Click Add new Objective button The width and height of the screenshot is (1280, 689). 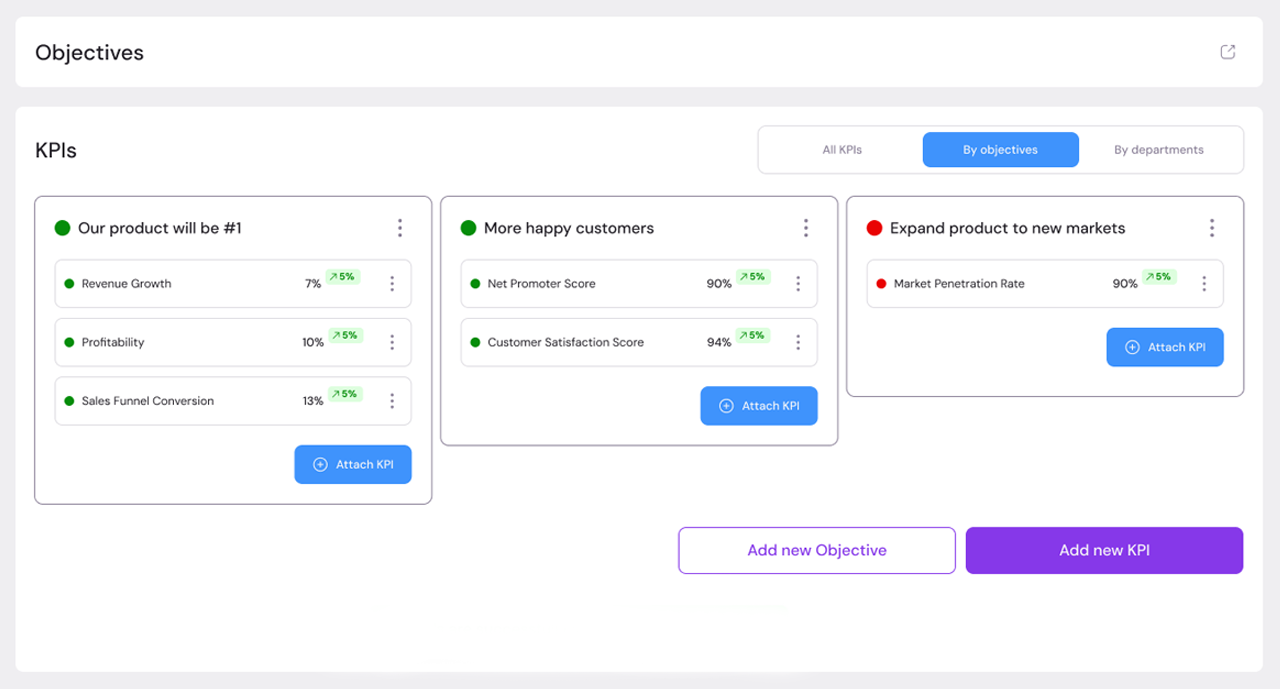[817, 550]
